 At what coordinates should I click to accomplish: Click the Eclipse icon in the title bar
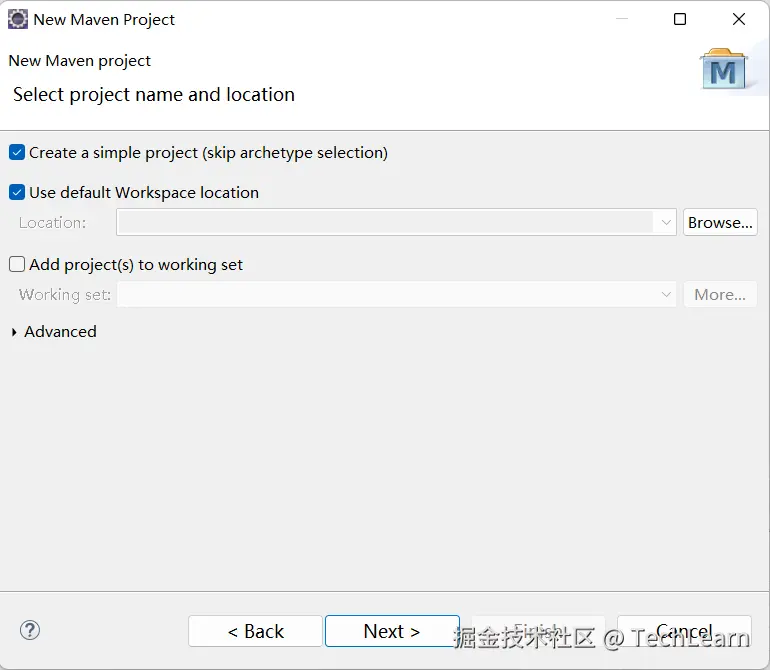point(18,19)
